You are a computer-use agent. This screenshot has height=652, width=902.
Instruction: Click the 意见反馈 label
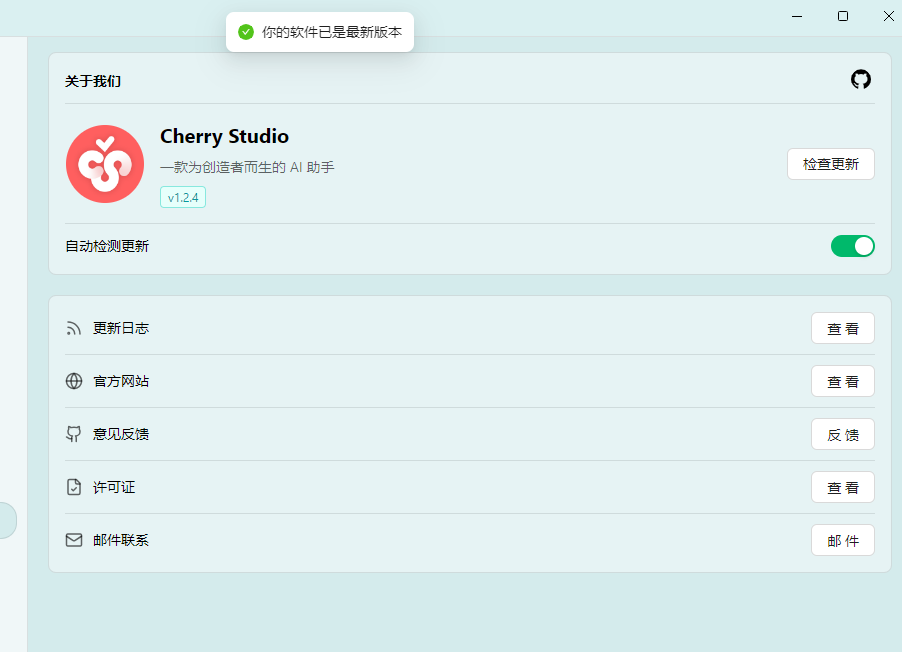point(121,434)
